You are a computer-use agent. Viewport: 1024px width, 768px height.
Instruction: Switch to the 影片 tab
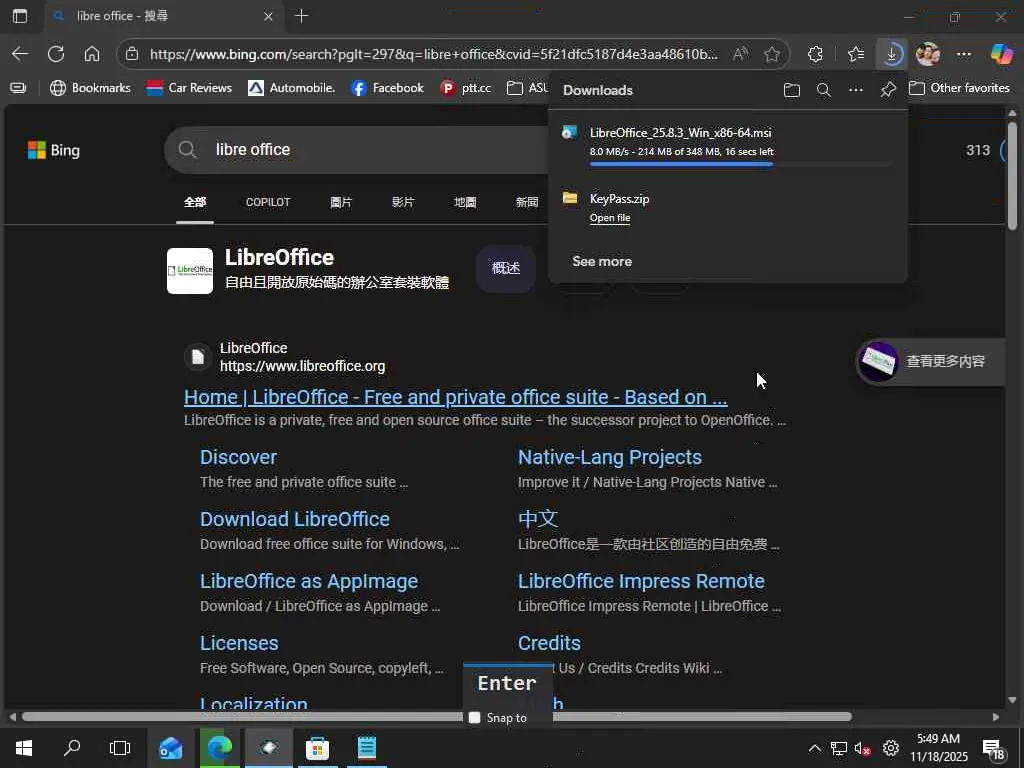(x=403, y=202)
